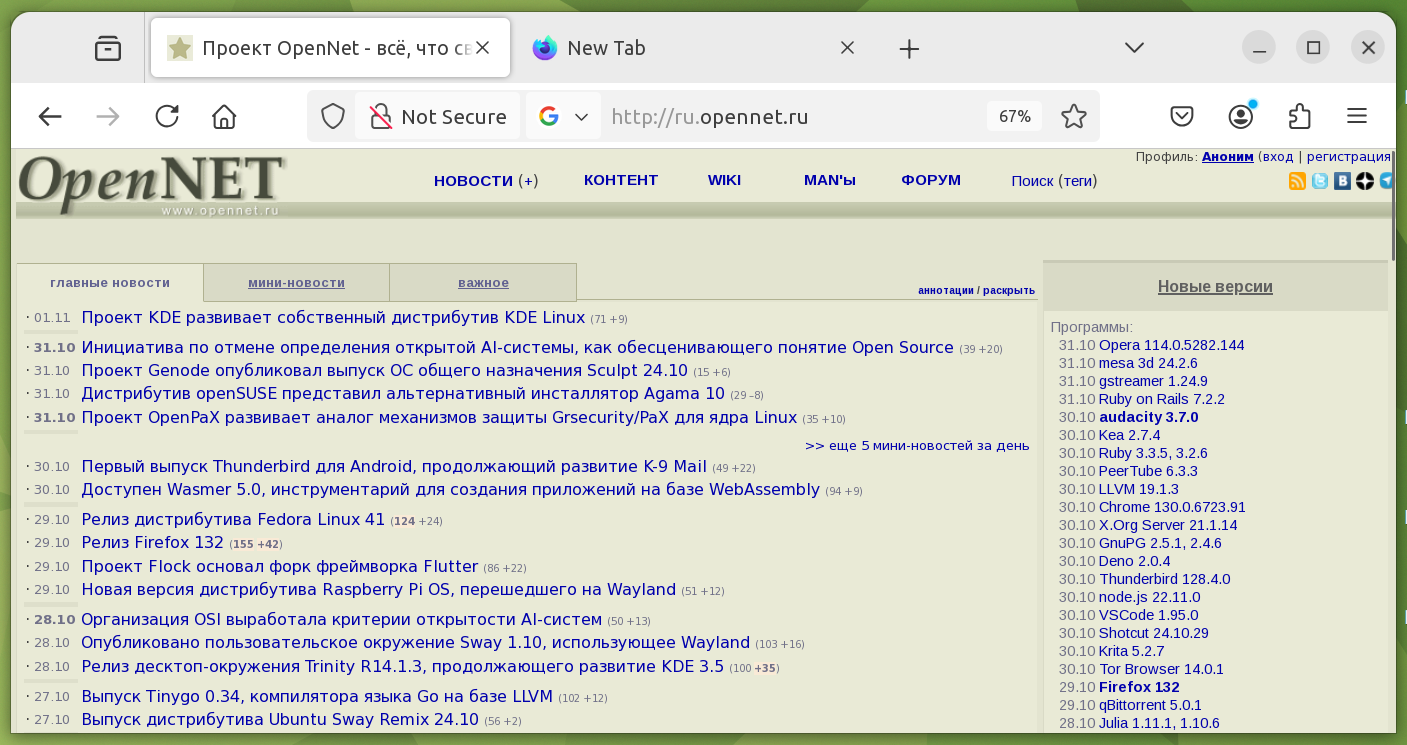Show the Not Secure connection info

tap(438, 117)
